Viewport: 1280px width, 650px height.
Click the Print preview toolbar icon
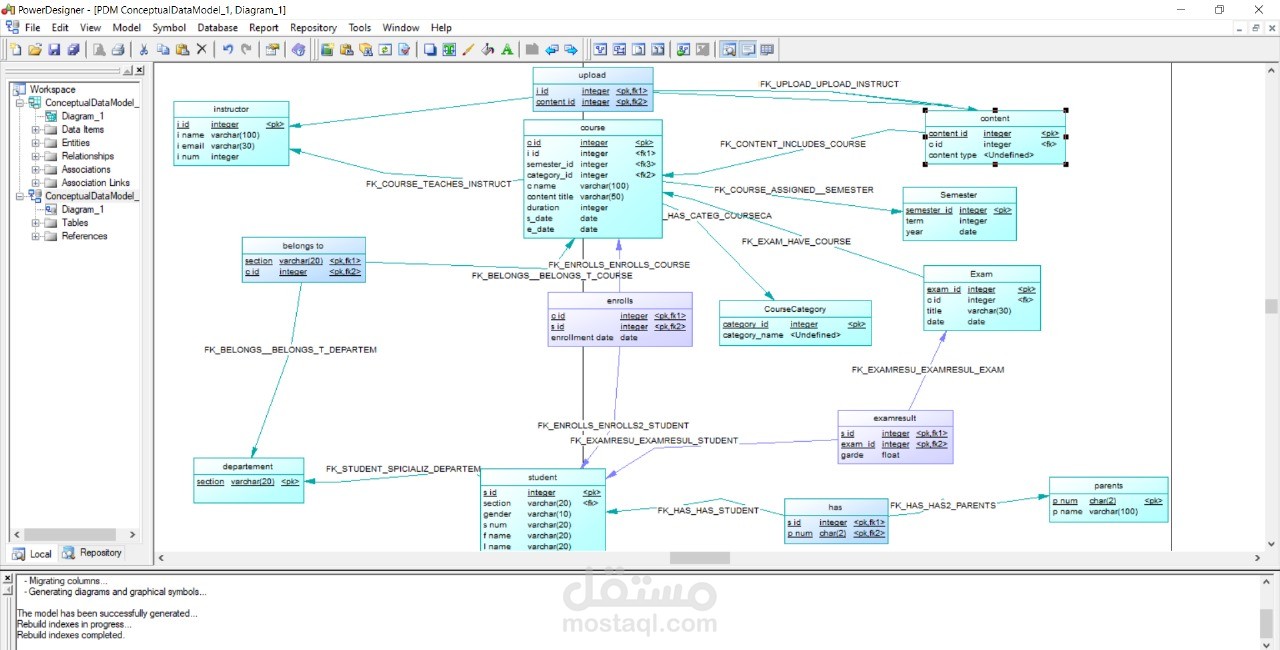(x=99, y=49)
